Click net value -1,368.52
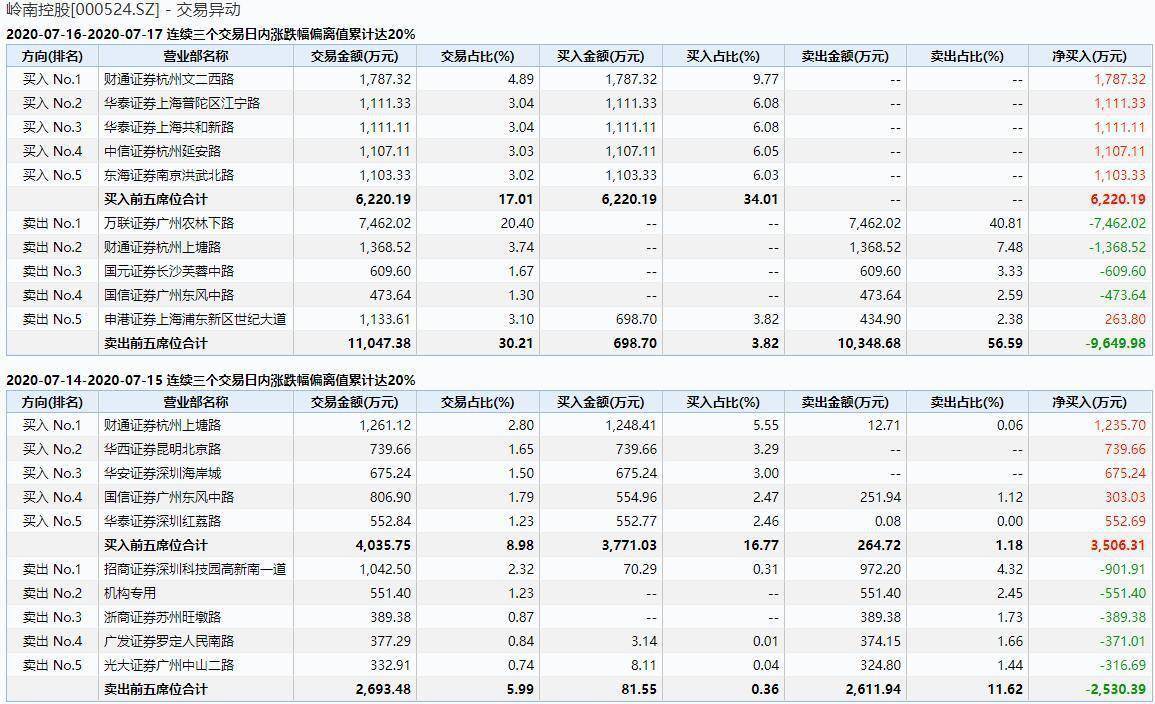This screenshot has width=1155, height=704. [1117, 247]
